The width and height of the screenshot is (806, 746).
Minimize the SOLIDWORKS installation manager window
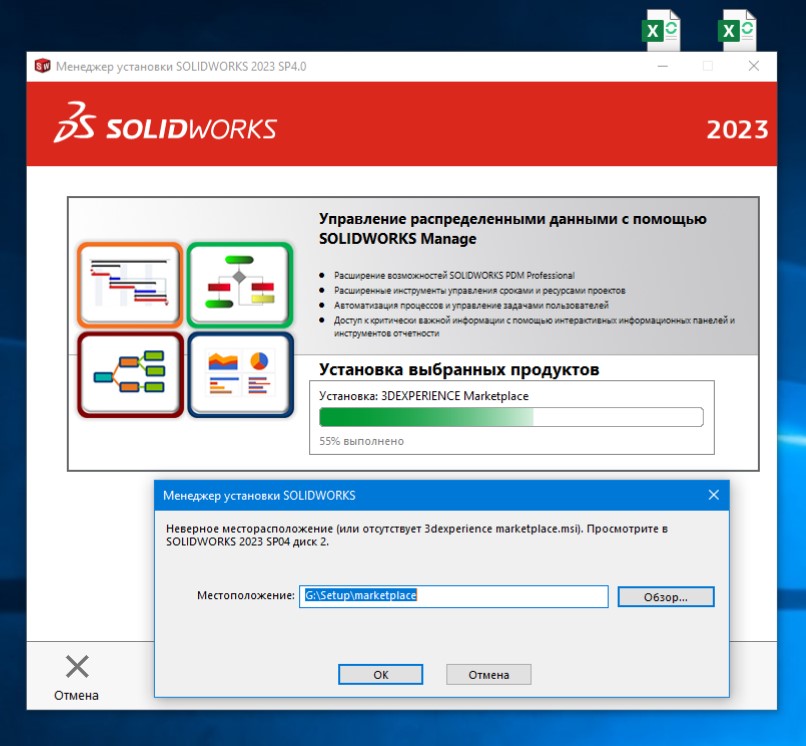(x=663, y=66)
